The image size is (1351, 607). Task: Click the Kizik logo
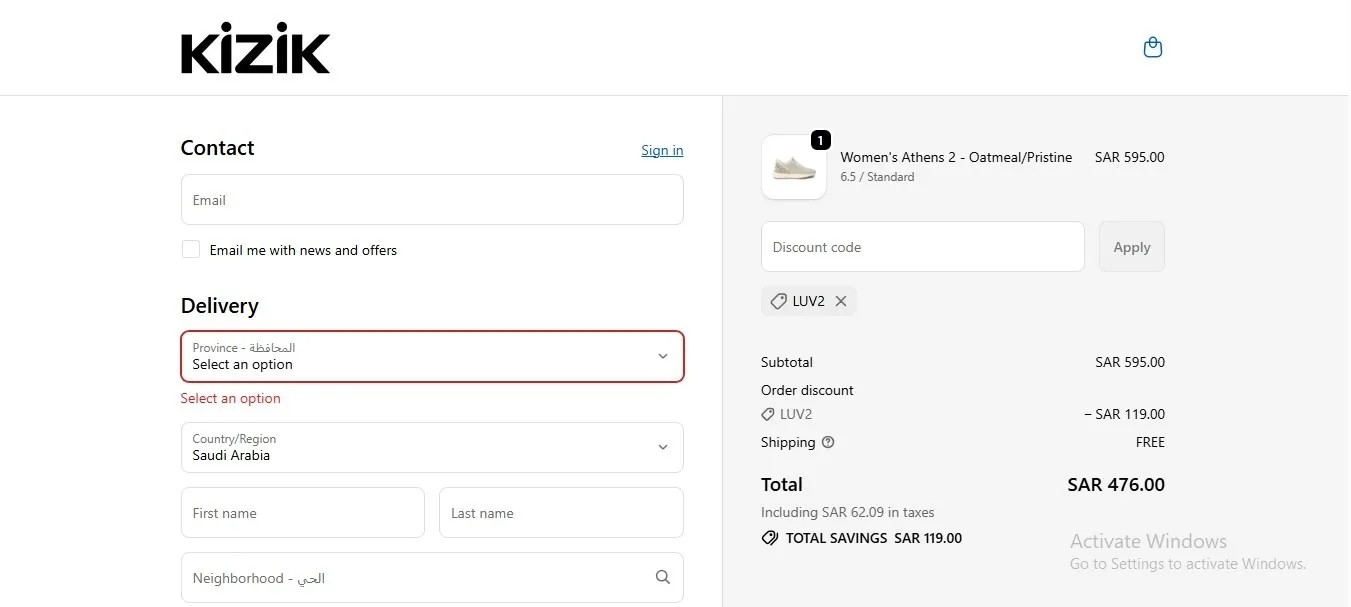(x=255, y=48)
